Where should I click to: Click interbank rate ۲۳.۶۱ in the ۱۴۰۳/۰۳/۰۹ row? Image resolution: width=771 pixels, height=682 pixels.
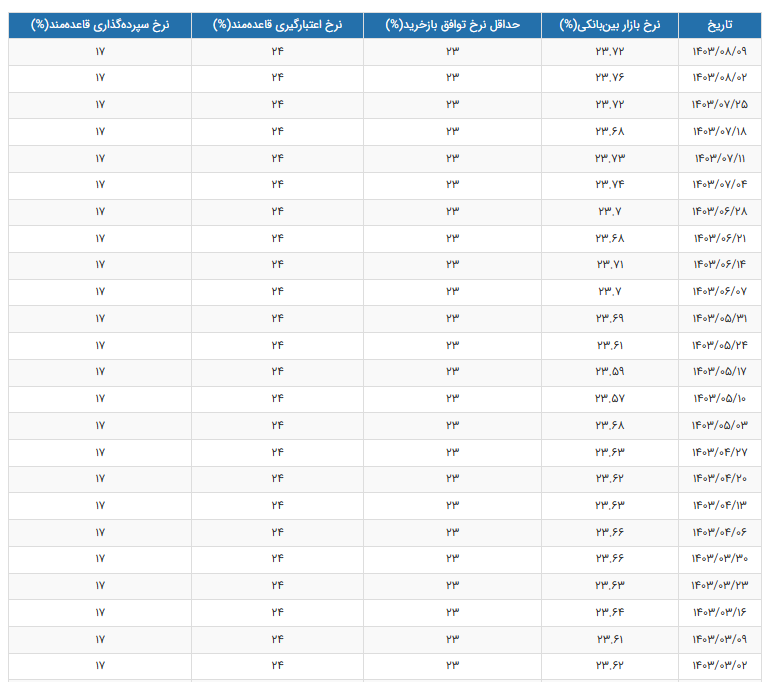point(610,639)
